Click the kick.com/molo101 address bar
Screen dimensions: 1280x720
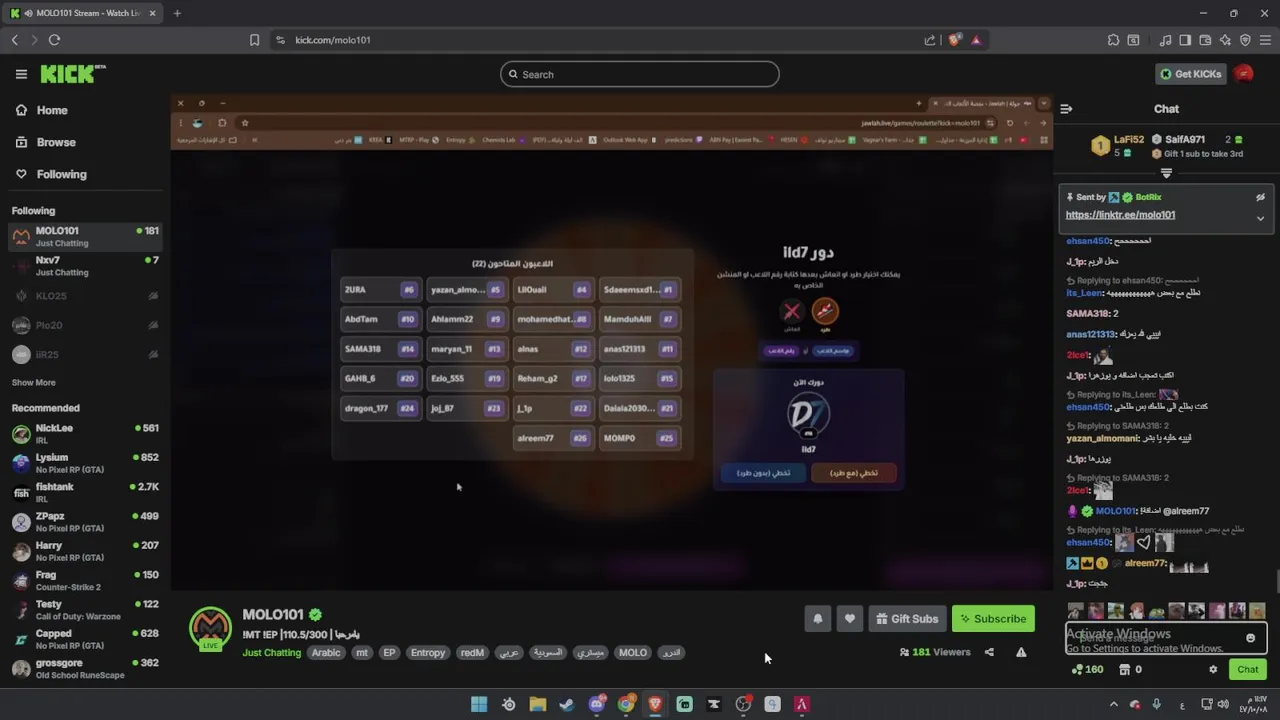600,40
